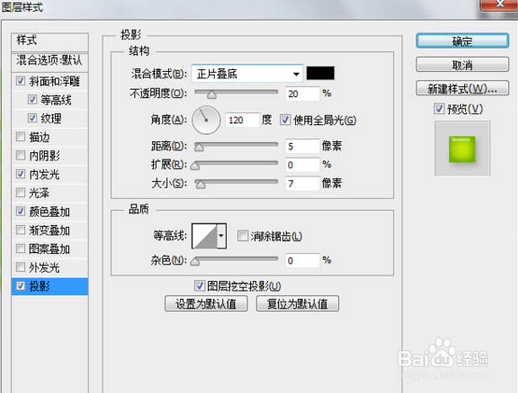This screenshot has height=393, width=518.
Task: Toggle the 预览 checkbox
Action: click(439, 109)
